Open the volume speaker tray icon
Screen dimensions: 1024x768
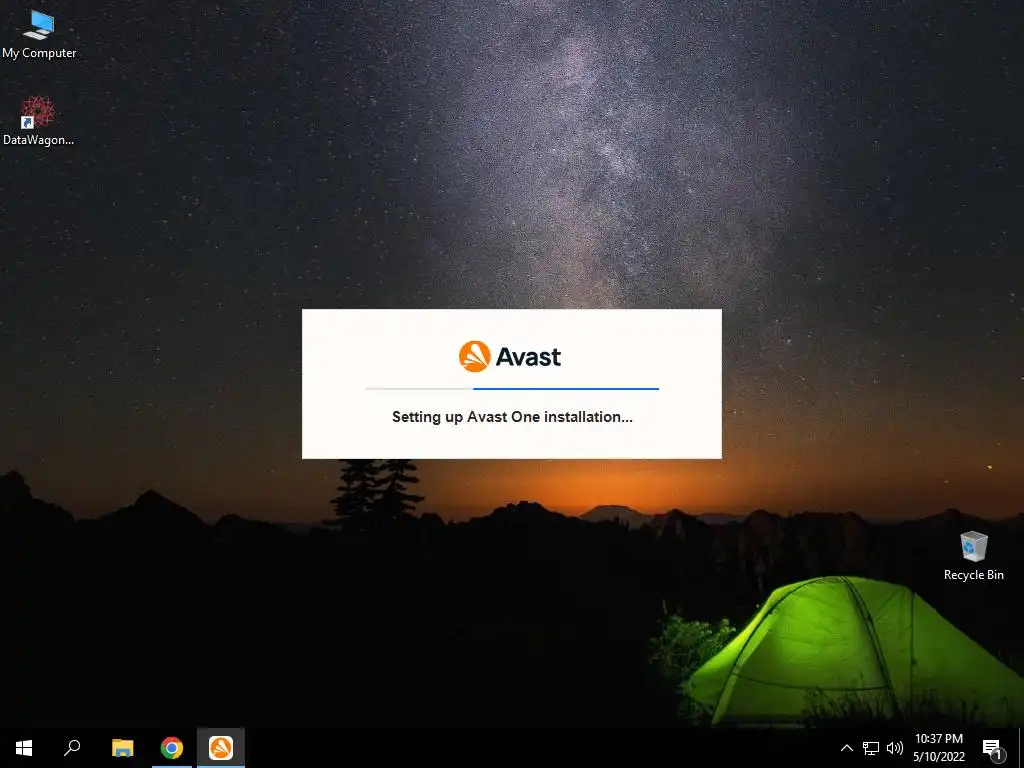(x=895, y=748)
